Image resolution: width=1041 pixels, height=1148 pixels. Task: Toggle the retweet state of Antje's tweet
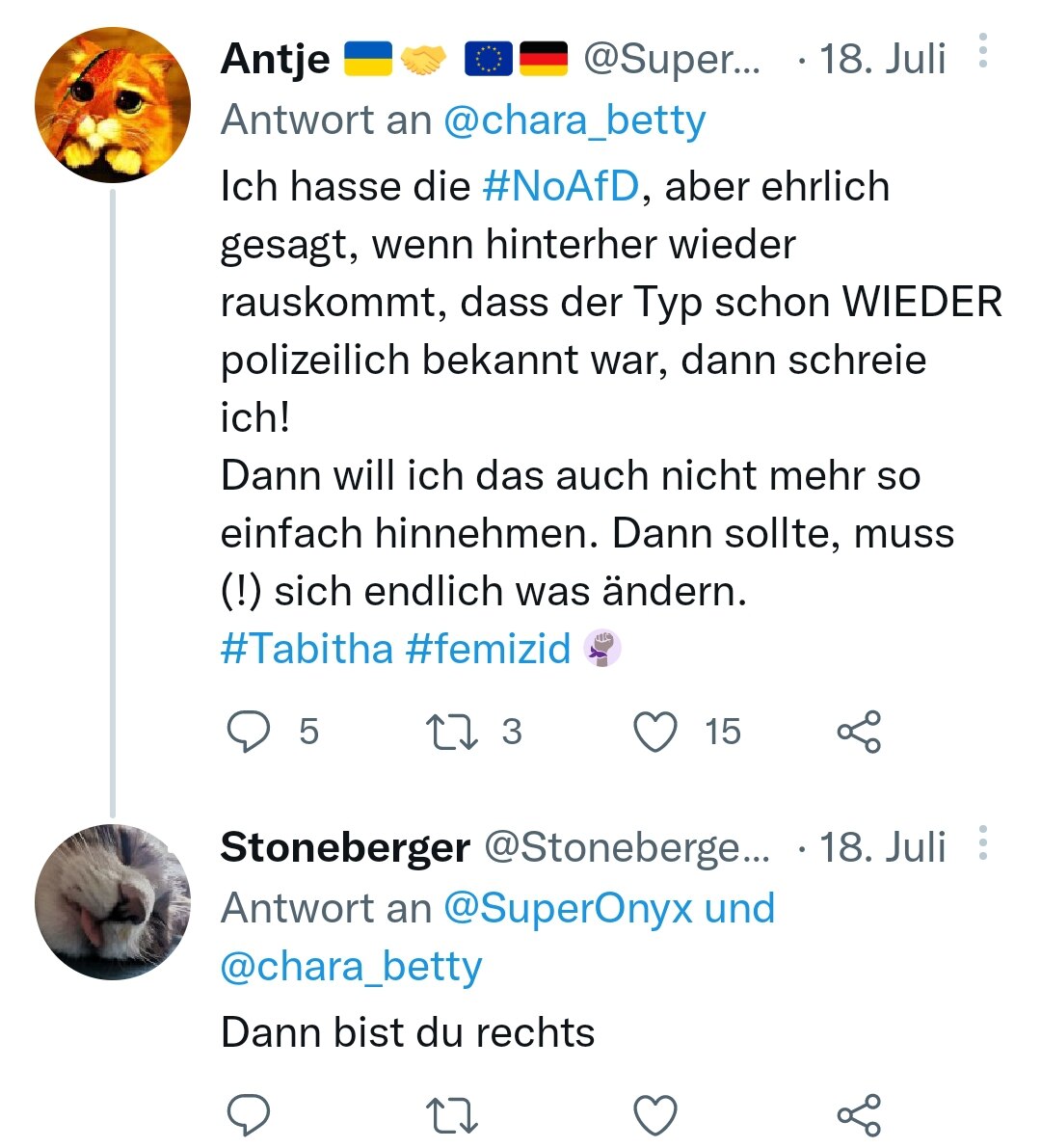click(x=453, y=732)
